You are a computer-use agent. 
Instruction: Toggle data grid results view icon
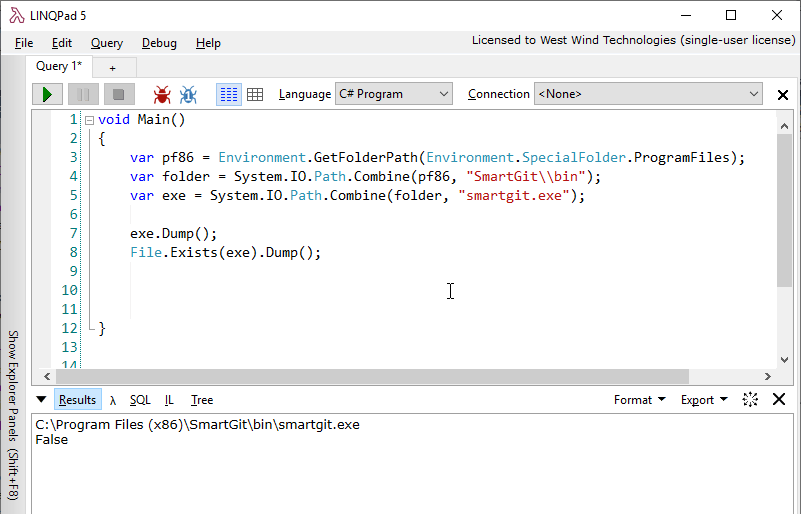[x=255, y=95]
